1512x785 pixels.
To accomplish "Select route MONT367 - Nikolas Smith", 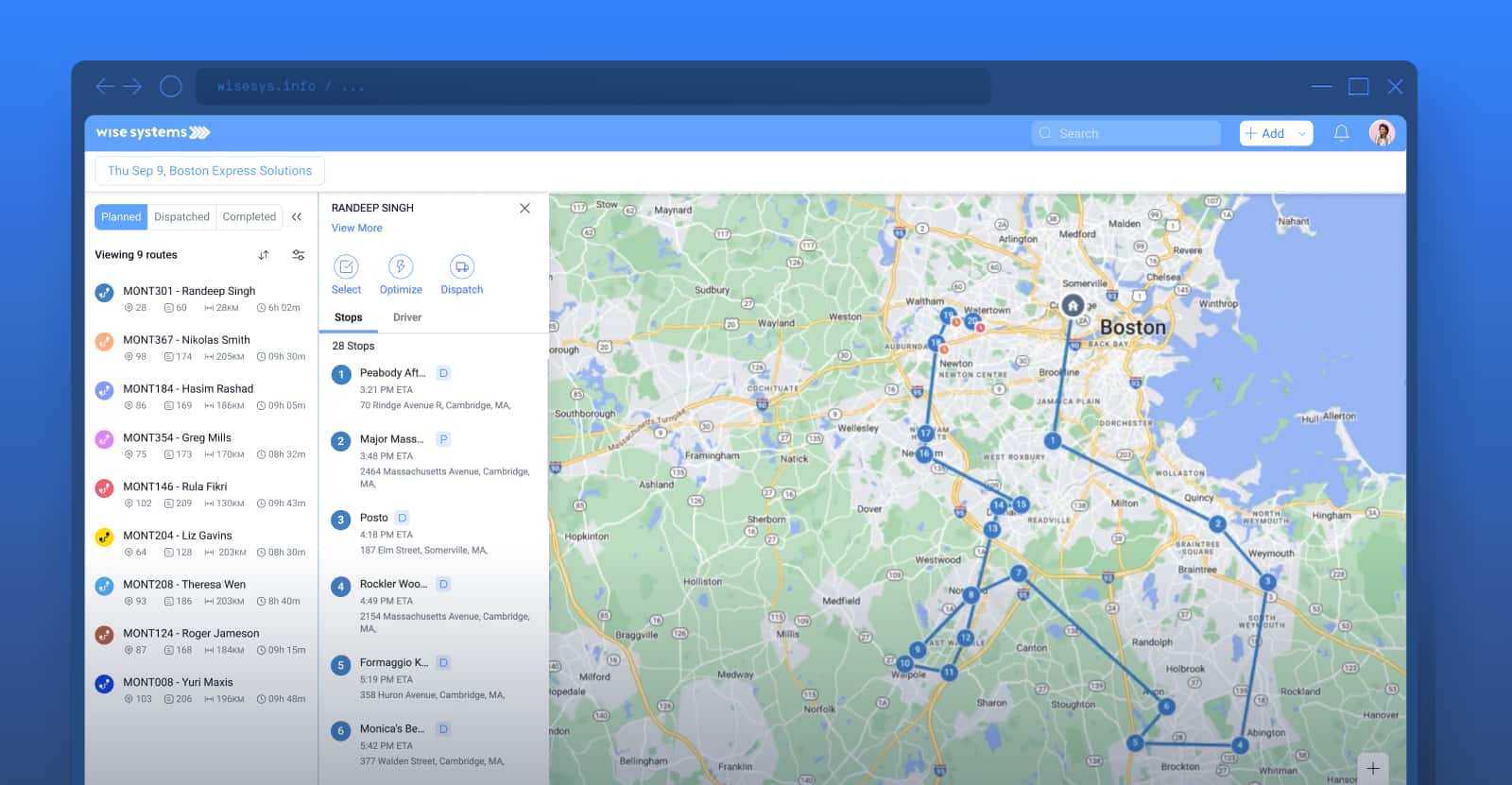I will coord(200,348).
